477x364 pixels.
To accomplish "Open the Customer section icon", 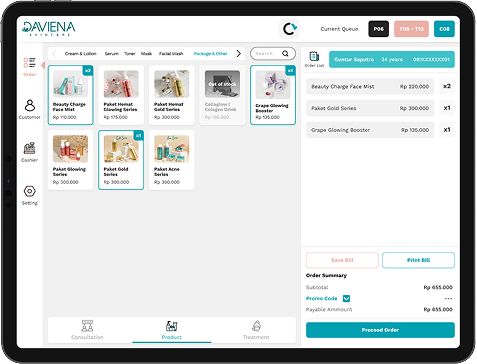I will pos(30,105).
